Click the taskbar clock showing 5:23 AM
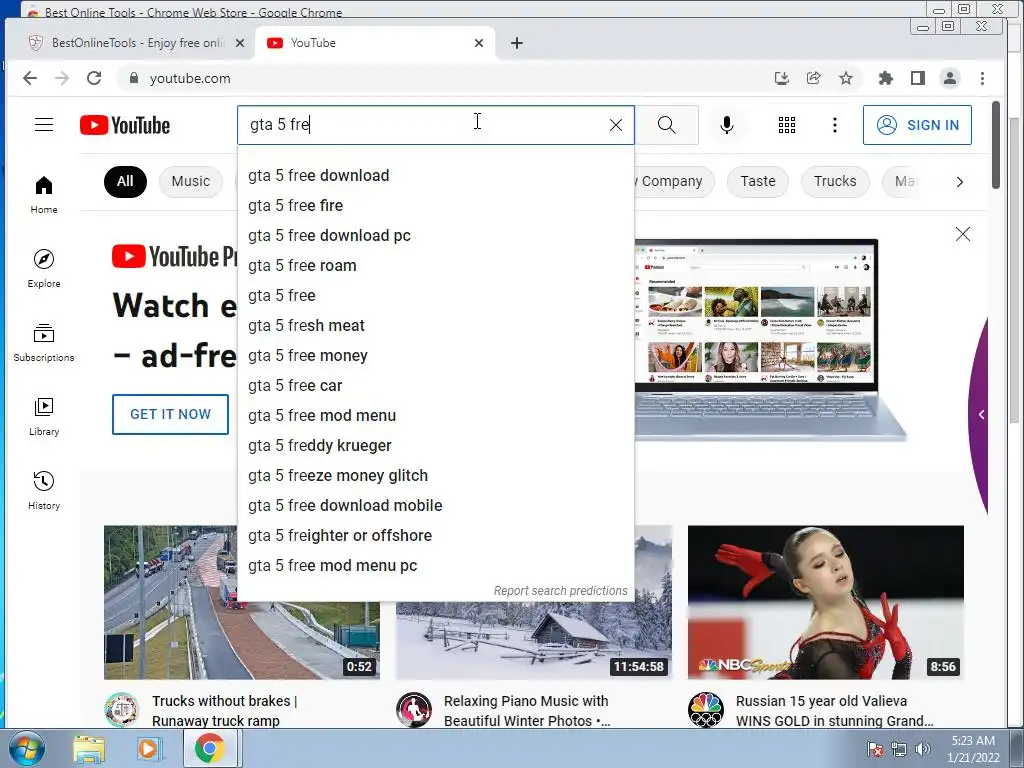Screen dimensions: 1024x768 (973, 749)
